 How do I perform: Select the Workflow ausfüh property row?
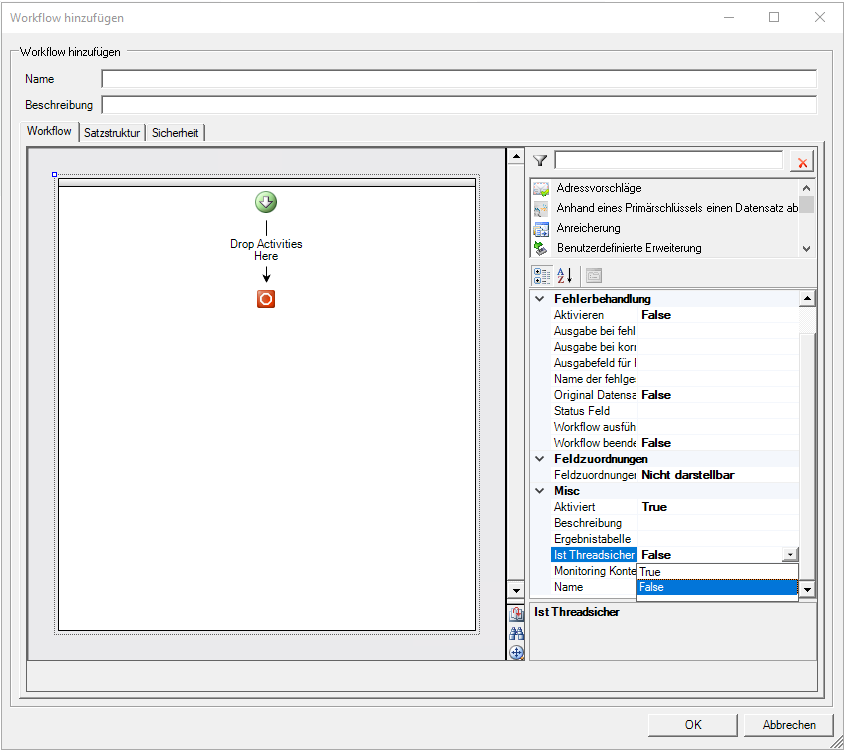pos(675,427)
